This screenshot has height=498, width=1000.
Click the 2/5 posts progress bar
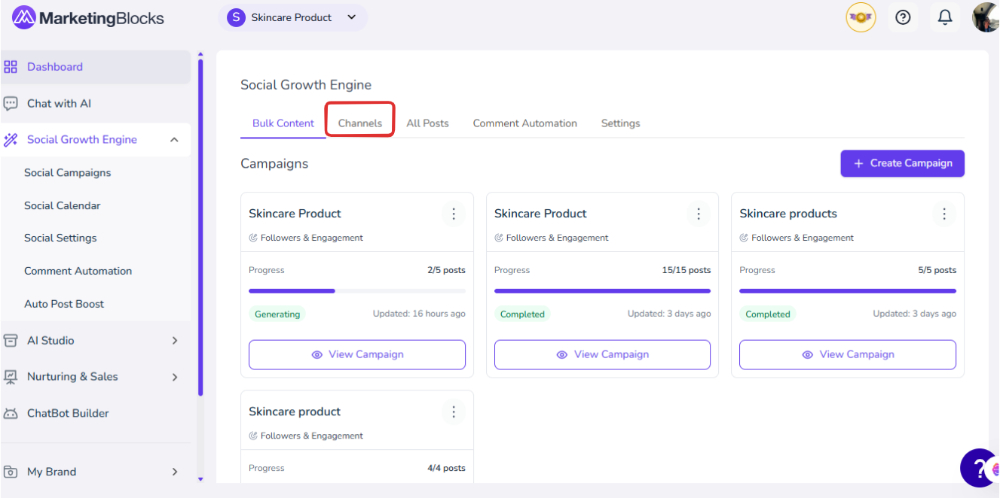point(356,291)
